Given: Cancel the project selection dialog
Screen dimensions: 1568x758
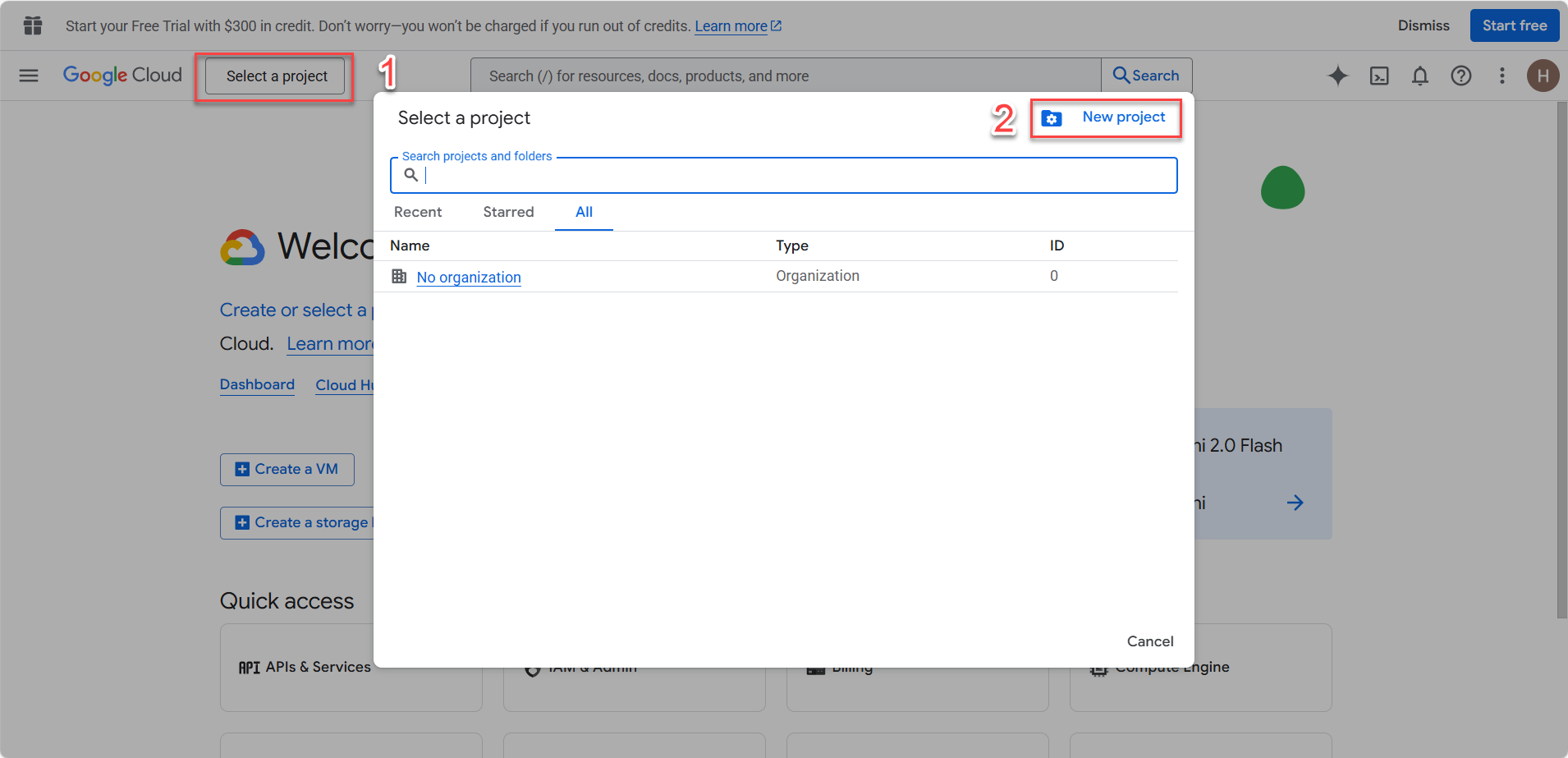Looking at the screenshot, I should [x=1150, y=641].
